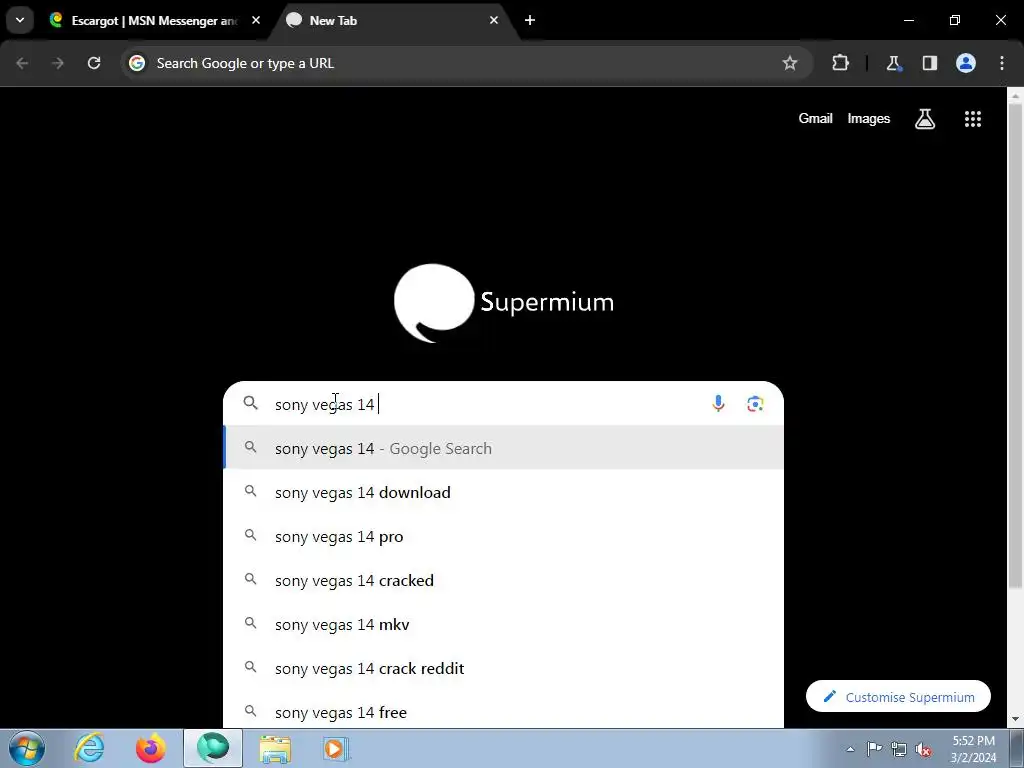Viewport: 1024px width, 768px height.
Task: Close the New Tab tab
Action: (x=494, y=20)
